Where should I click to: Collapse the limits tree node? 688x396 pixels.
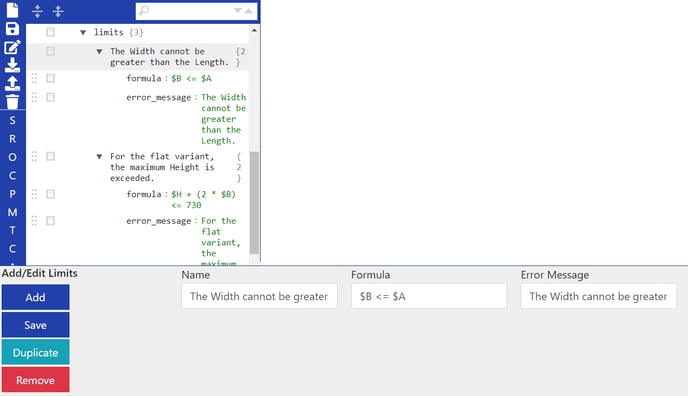(x=83, y=32)
